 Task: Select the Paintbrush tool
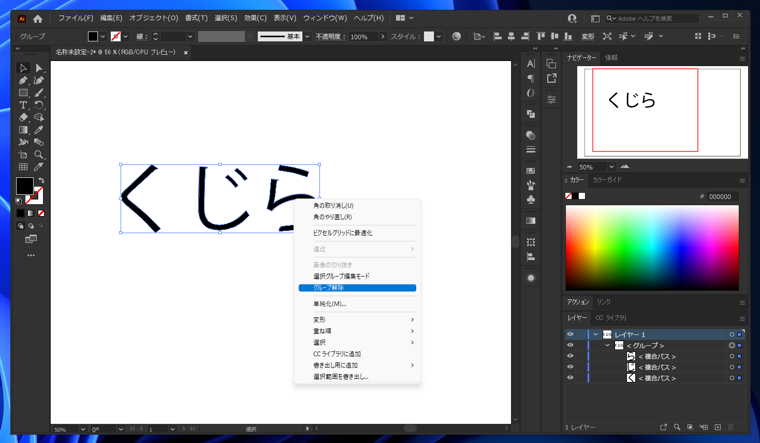(39, 93)
